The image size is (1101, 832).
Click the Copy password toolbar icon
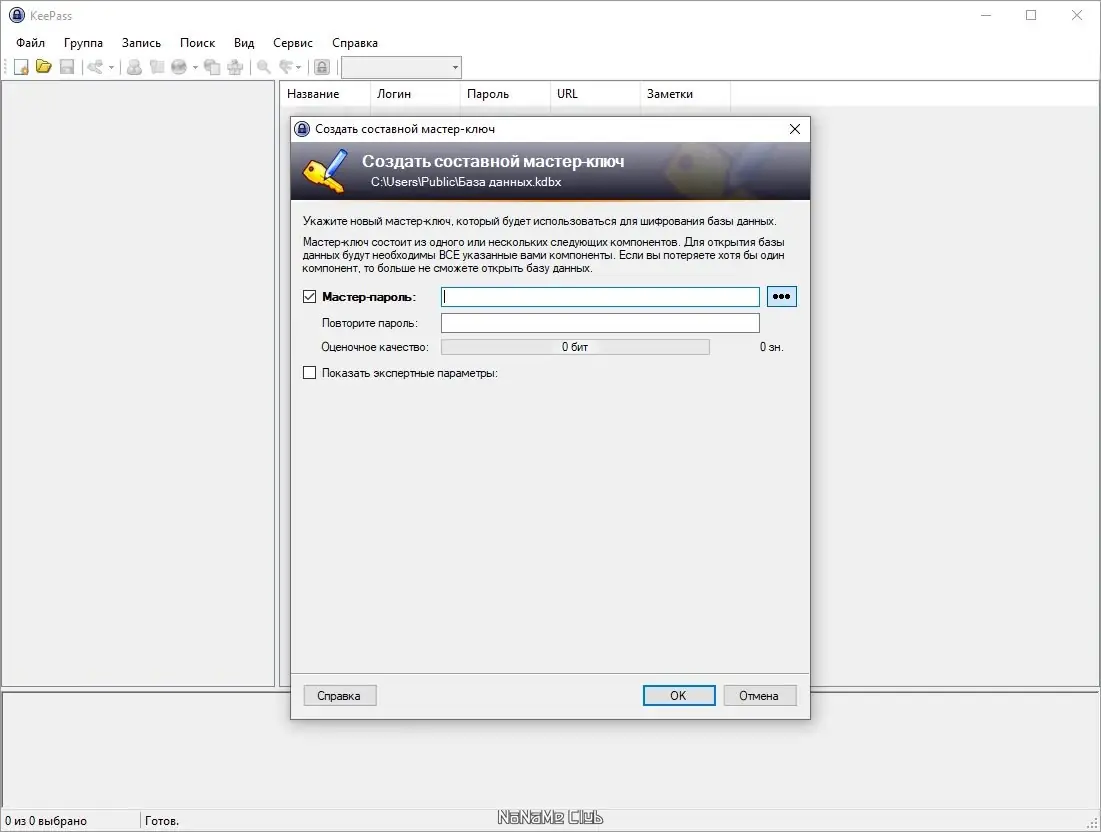pyautogui.click(x=157, y=67)
